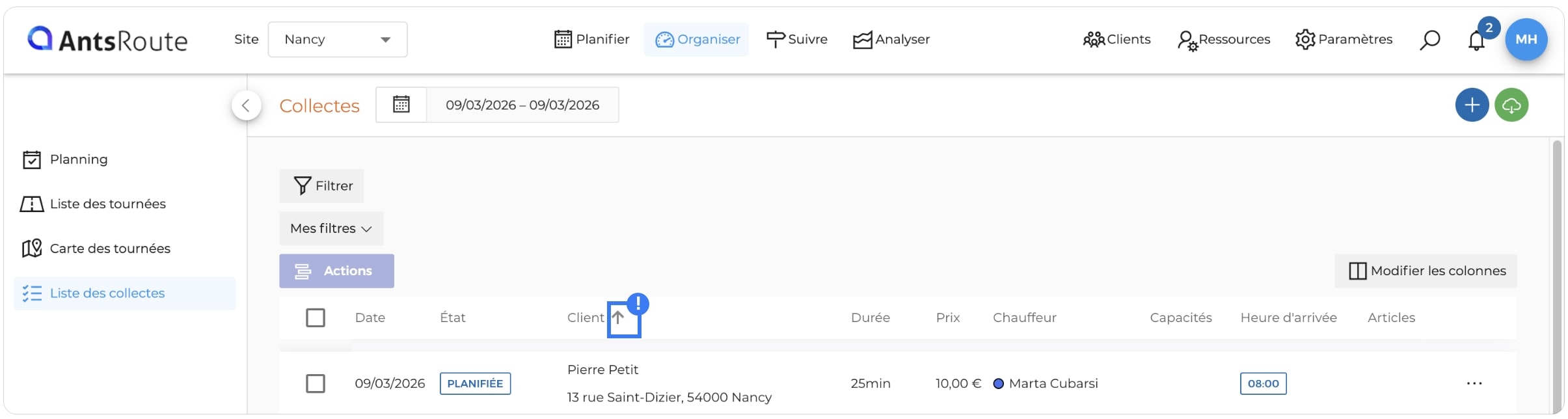This screenshot has height=419, width=1568.
Task: Click the address 13 rue Saint-Dizier, 54000 Nancy
Action: (669, 397)
